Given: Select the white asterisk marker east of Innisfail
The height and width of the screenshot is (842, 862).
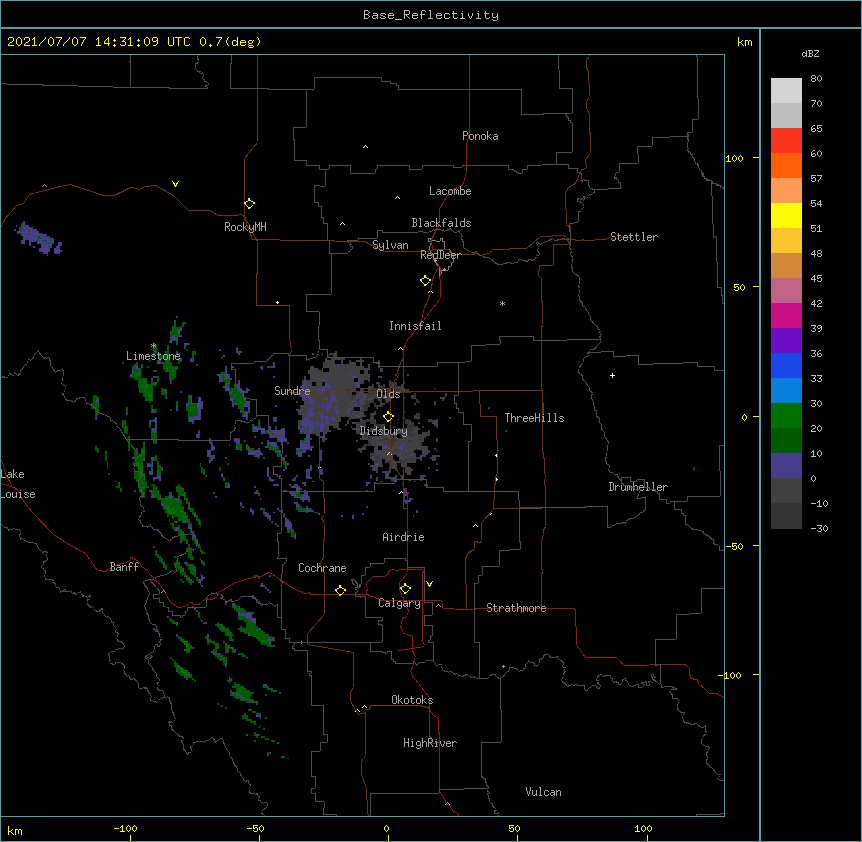Looking at the screenshot, I should (502, 303).
